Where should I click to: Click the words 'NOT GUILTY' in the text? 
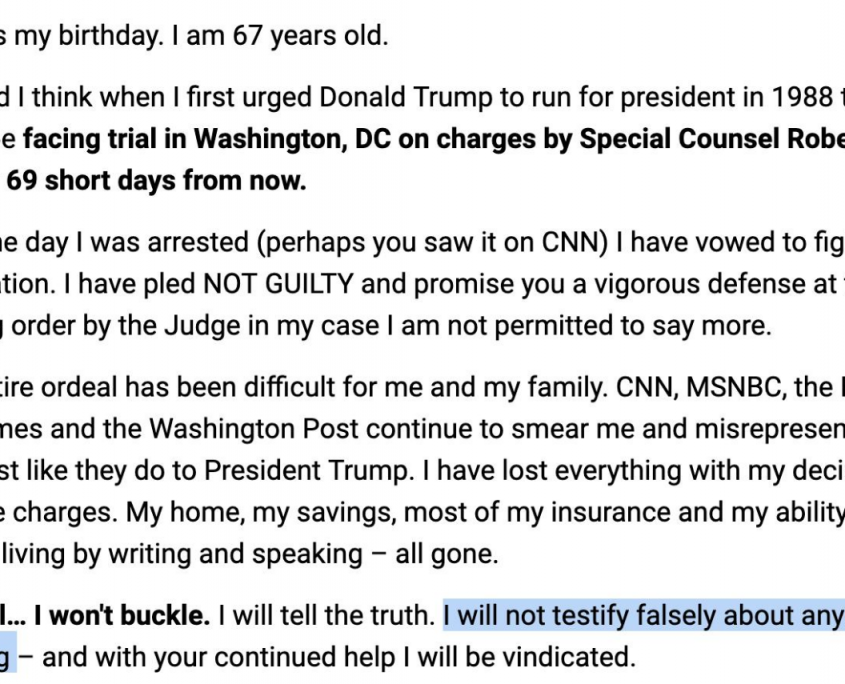[278, 284]
